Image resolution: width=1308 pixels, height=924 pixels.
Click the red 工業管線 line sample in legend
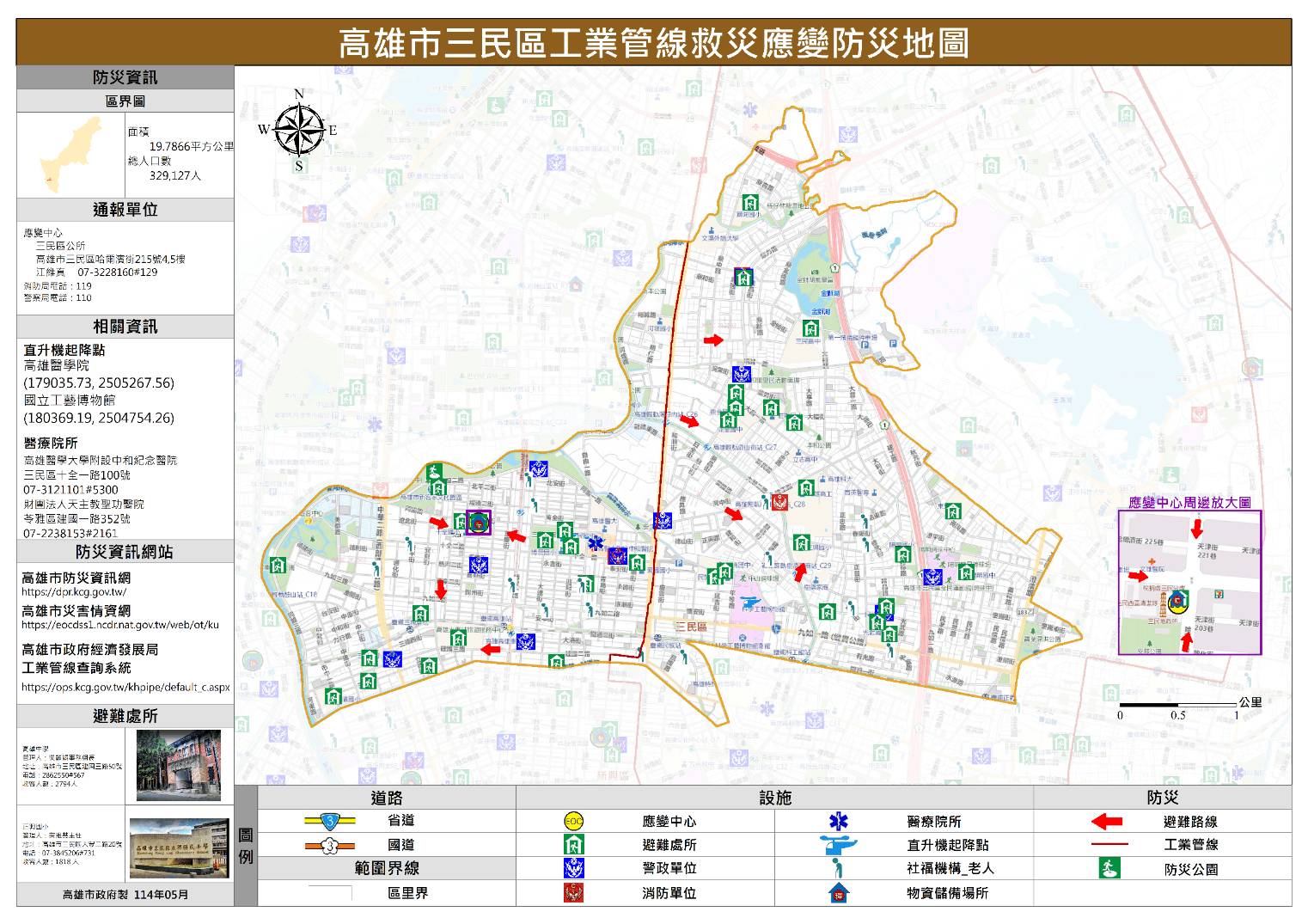coord(1109,845)
